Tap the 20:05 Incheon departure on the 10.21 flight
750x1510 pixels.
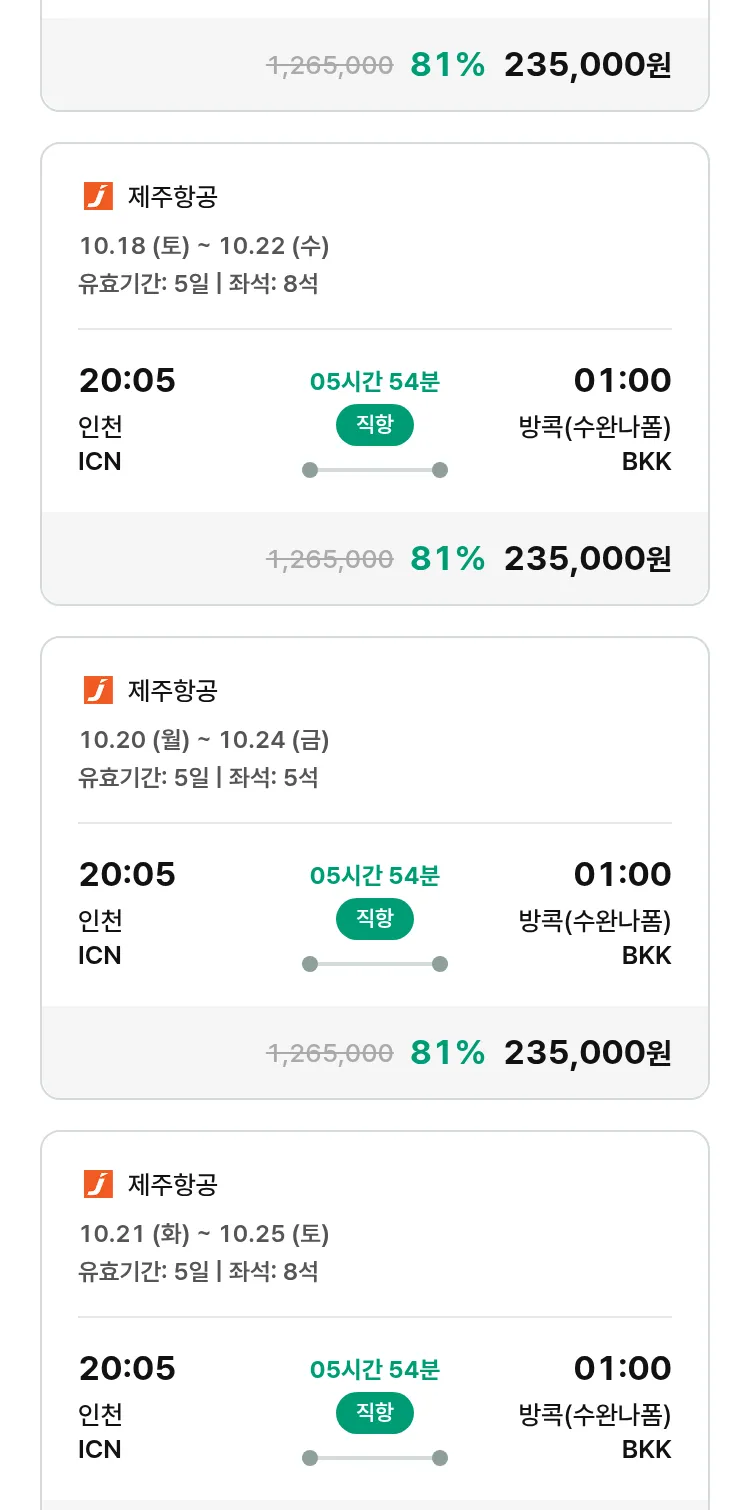[127, 1368]
